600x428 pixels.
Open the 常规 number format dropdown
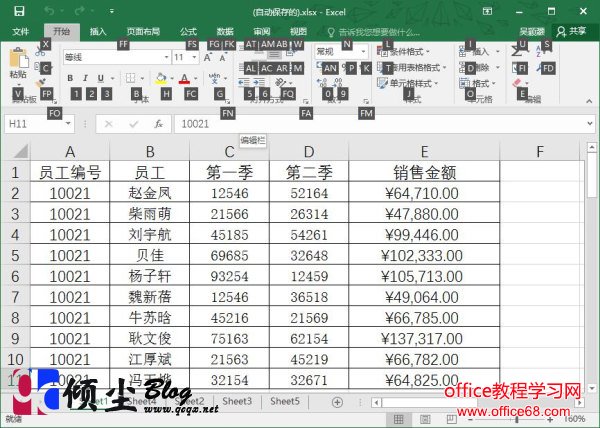[x=363, y=51]
